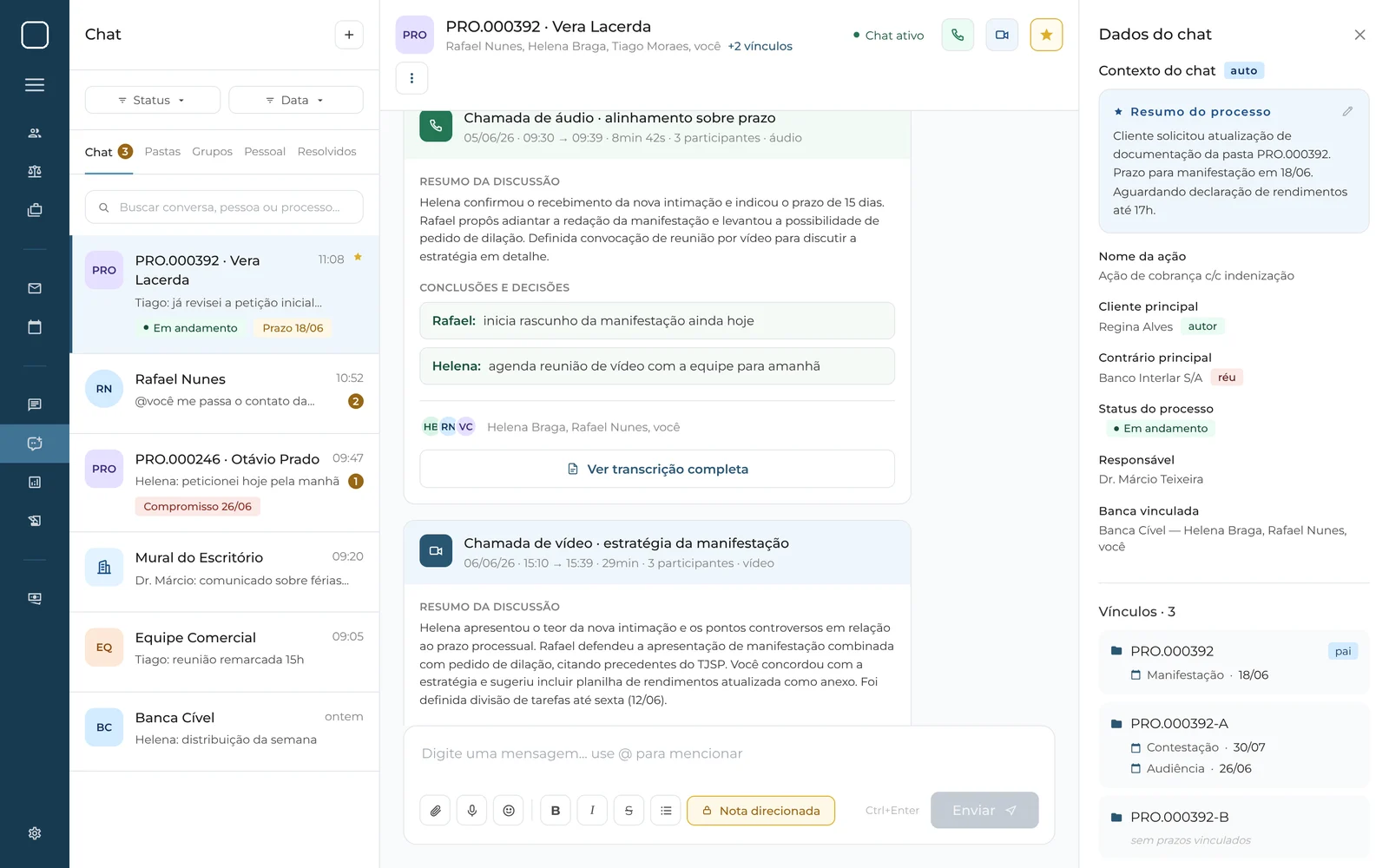Switch to the Grupos tab
This screenshot has height=868, width=1389.
point(212,152)
